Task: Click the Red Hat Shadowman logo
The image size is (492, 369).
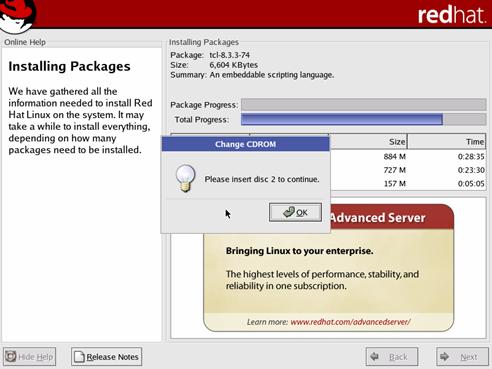Action: (x=17, y=16)
